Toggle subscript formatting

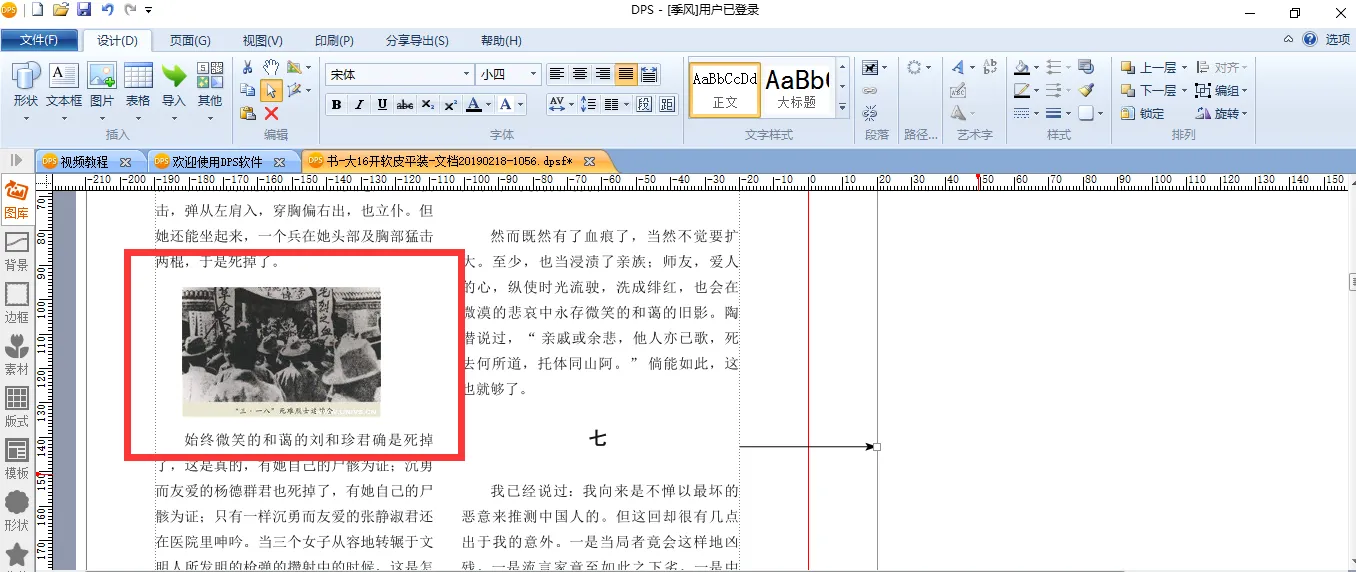click(x=428, y=104)
